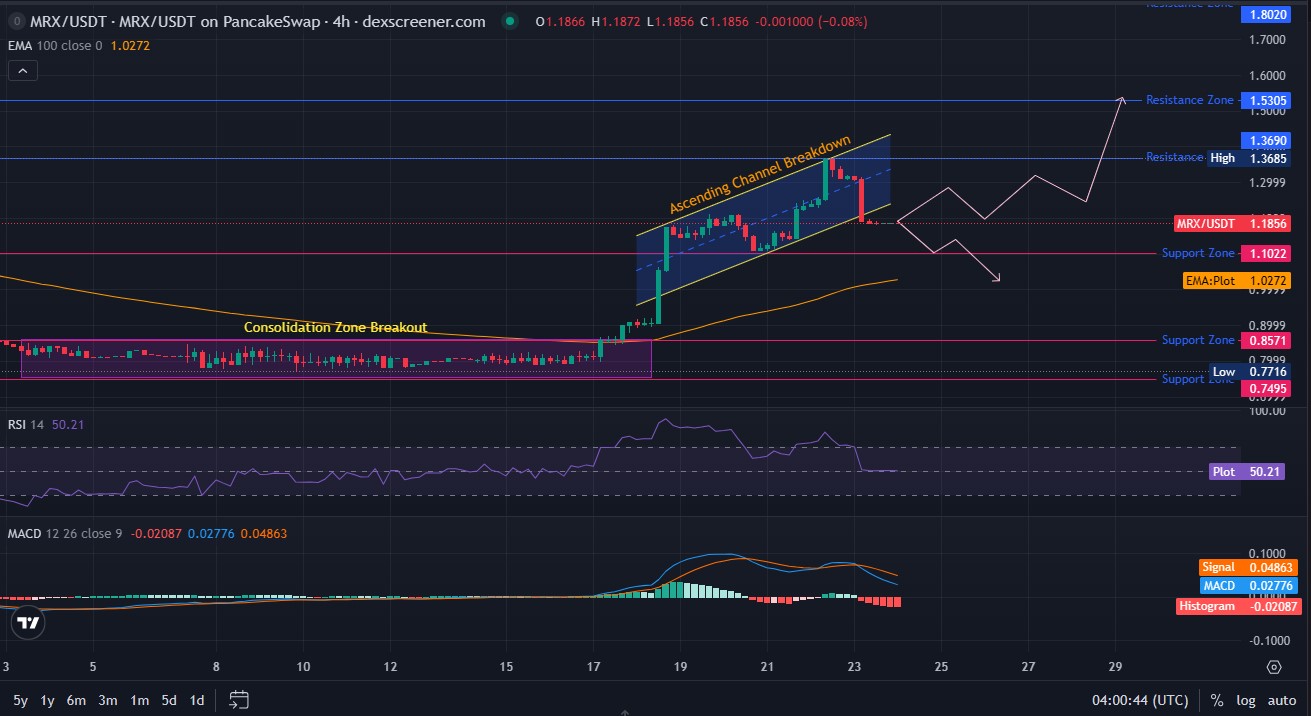
Task: Select the 1m time range
Action: 140,700
